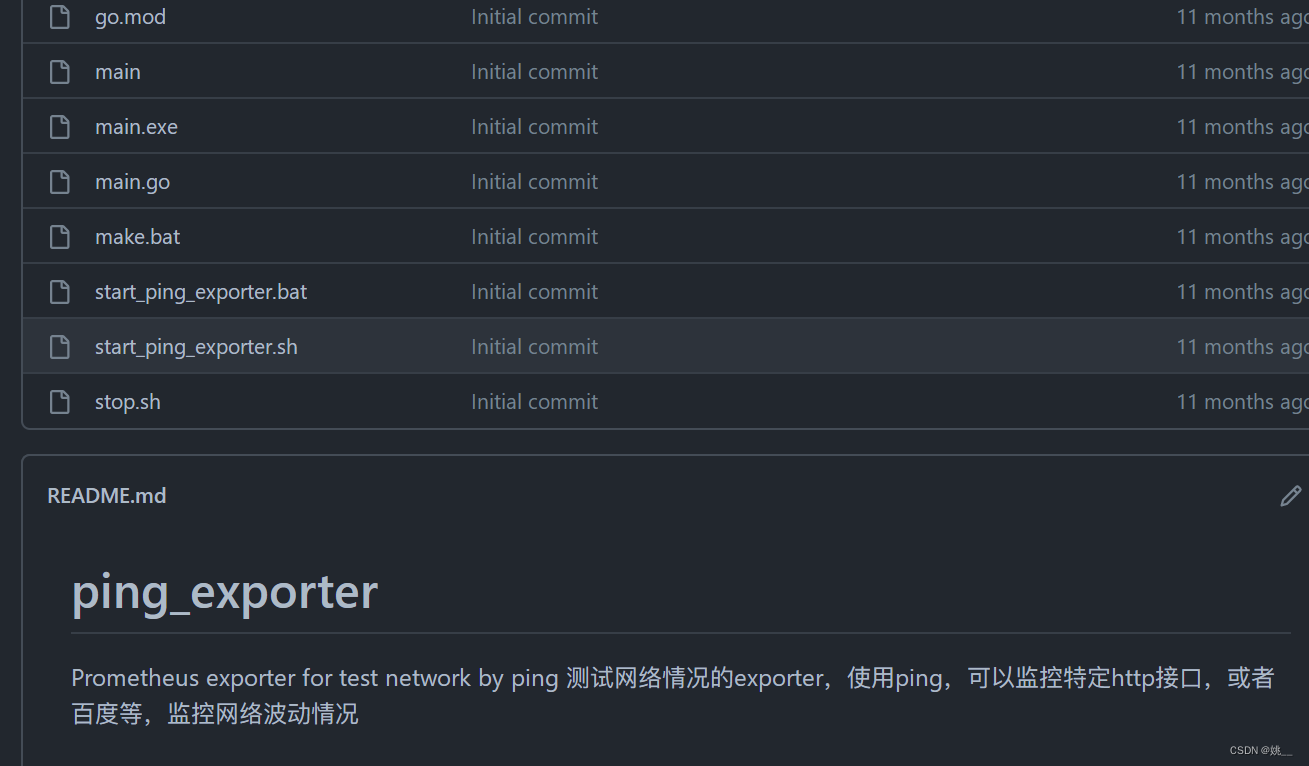This screenshot has height=766, width=1309.
Task: Click the file icon next to make.bat
Action: 59,236
